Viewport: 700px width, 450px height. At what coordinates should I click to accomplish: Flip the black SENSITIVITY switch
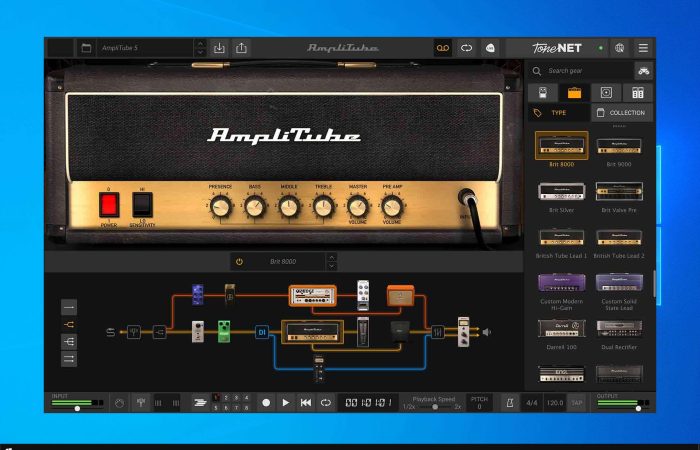pyautogui.click(x=142, y=205)
